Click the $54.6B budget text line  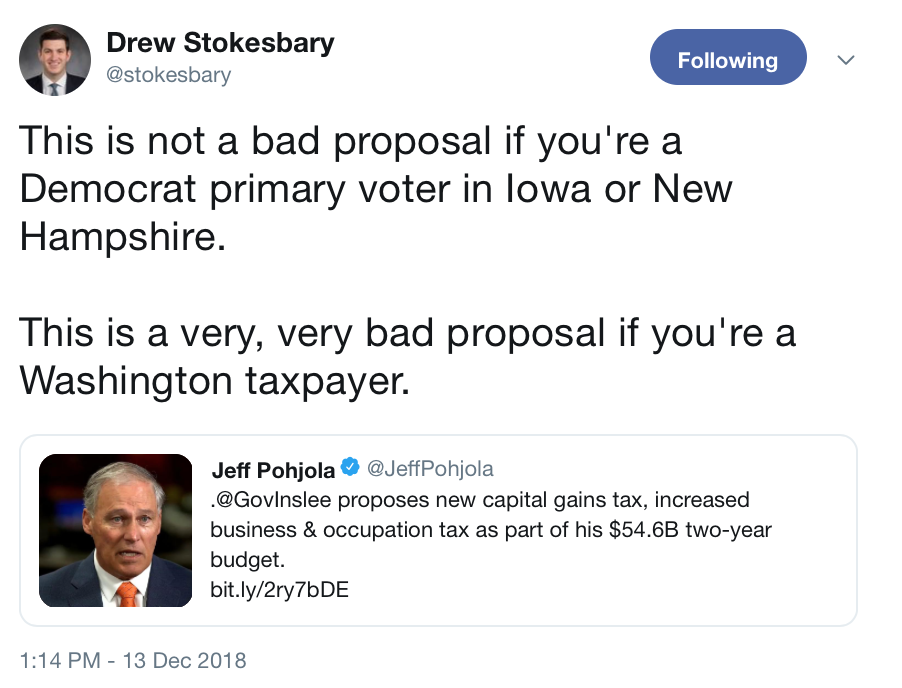point(491,530)
